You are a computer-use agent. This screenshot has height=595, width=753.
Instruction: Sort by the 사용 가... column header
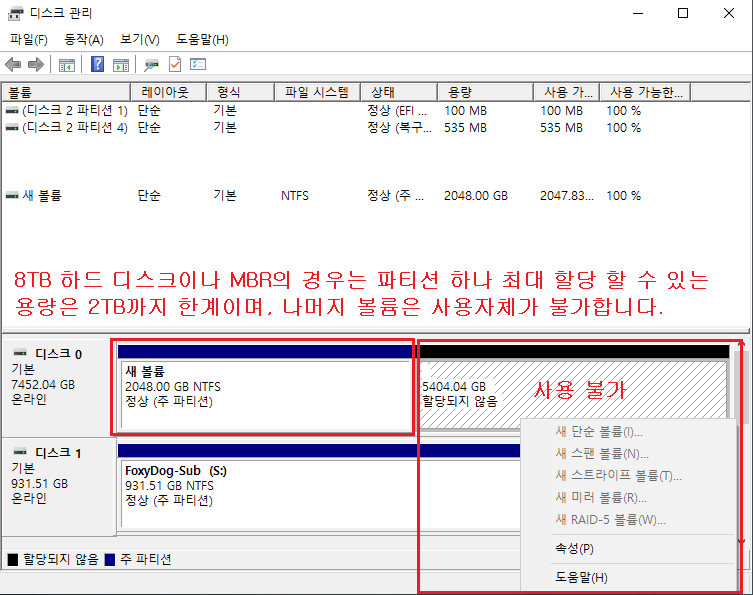(567, 92)
